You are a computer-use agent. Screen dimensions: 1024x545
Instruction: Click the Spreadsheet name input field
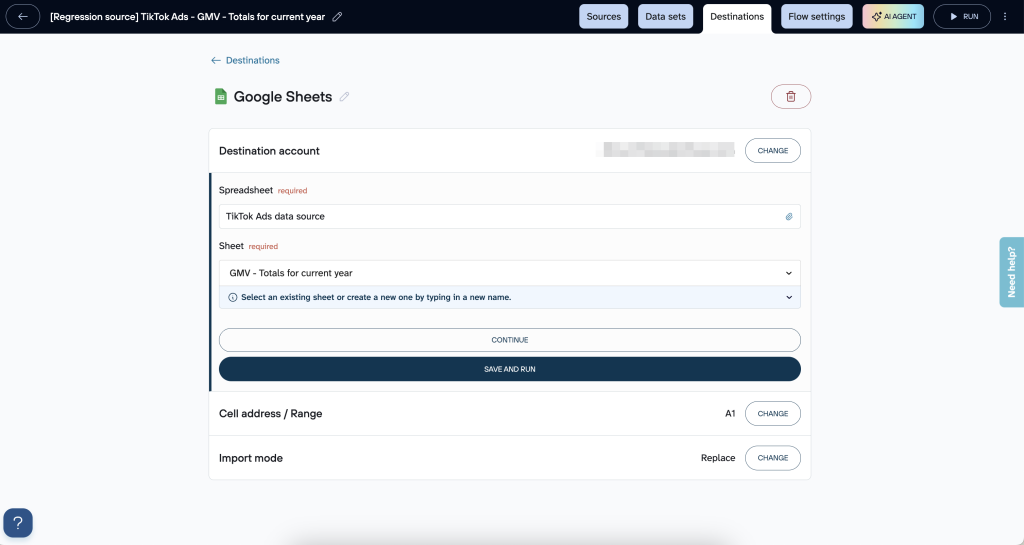(500, 216)
